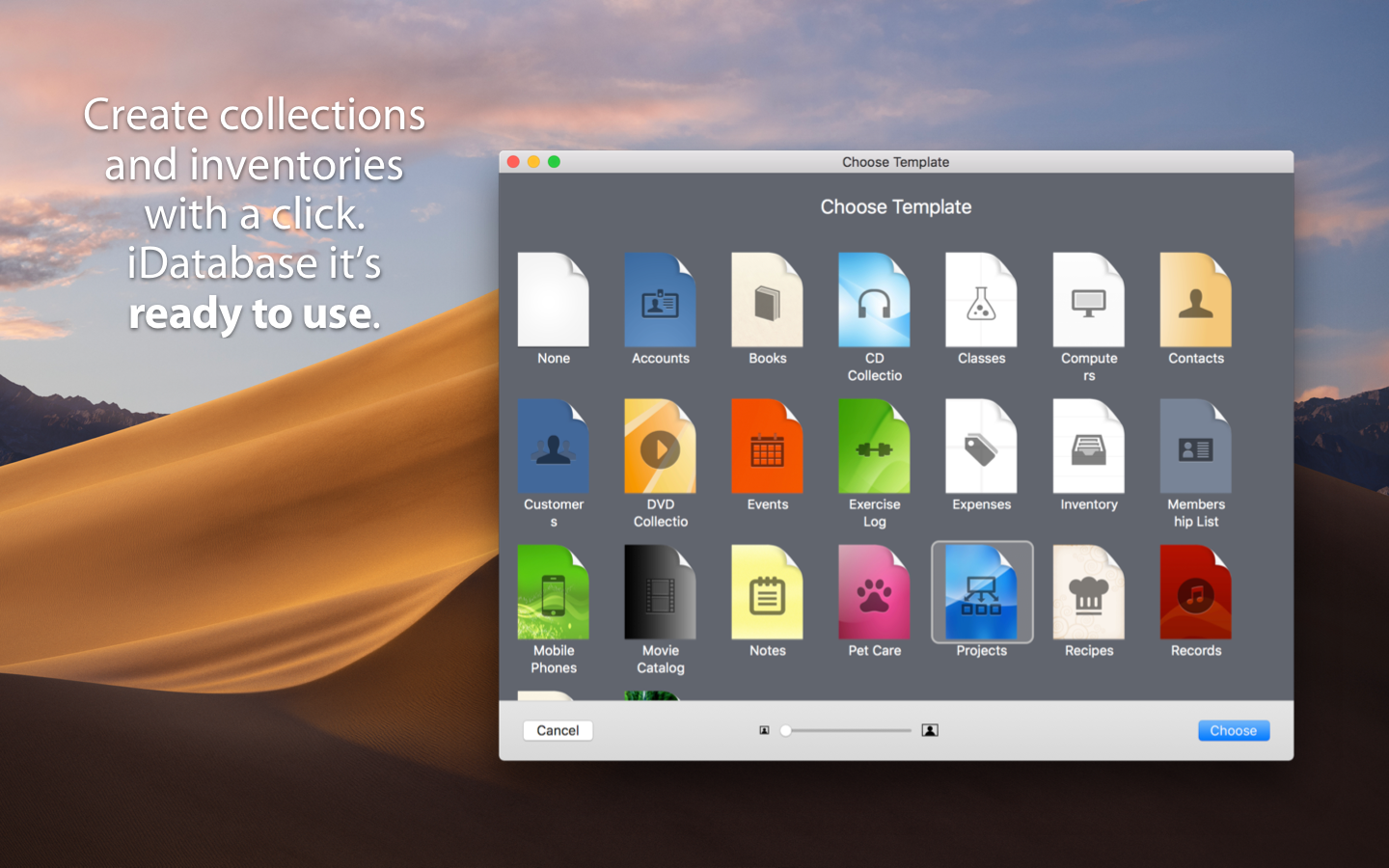The image size is (1389, 868).
Task: Choose the DVD Collection play icon
Action: click(x=660, y=447)
